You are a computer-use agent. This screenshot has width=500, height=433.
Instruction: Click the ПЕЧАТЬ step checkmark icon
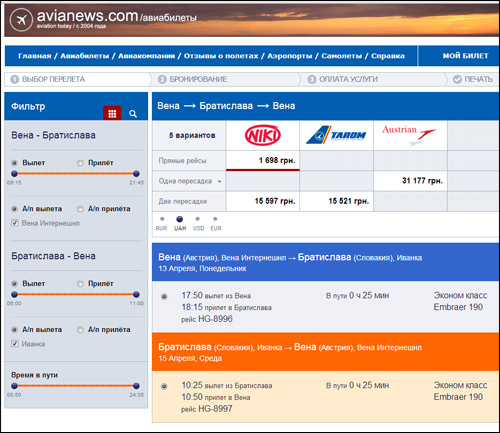pyautogui.click(x=457, y=79)
